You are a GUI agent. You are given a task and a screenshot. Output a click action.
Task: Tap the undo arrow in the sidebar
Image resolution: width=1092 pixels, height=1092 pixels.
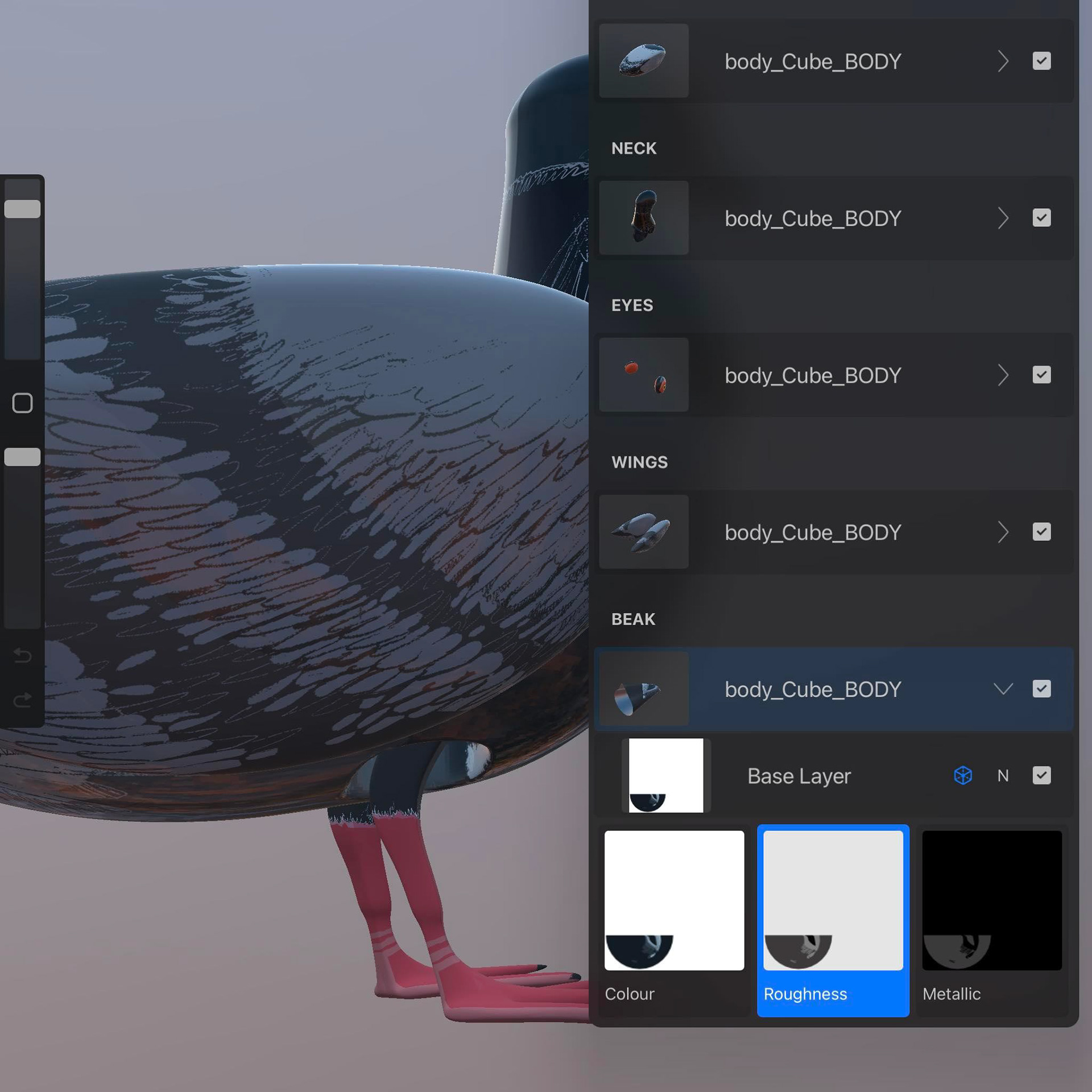tap(22, 656)
